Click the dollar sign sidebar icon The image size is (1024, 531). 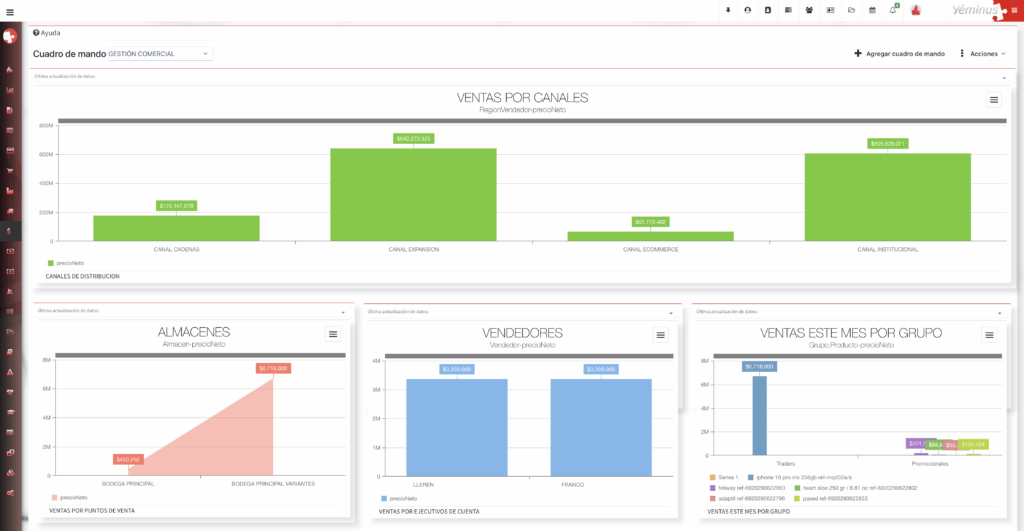click(x=10, y=231)
